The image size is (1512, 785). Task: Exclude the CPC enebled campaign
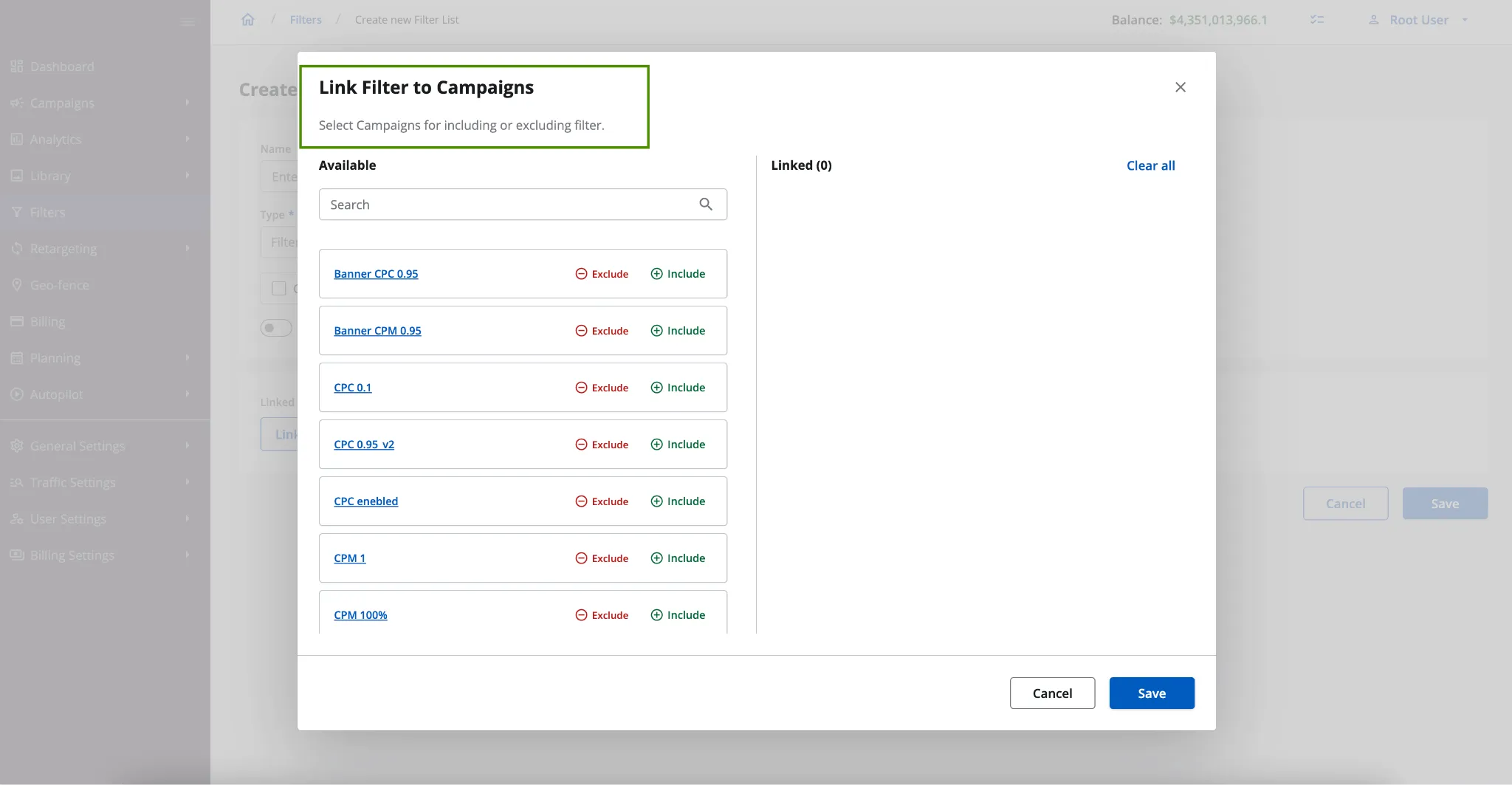tap(602, 501)
